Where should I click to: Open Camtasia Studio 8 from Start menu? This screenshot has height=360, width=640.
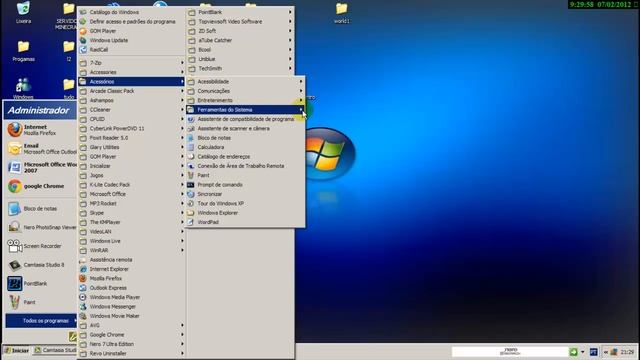pos(40,265)
